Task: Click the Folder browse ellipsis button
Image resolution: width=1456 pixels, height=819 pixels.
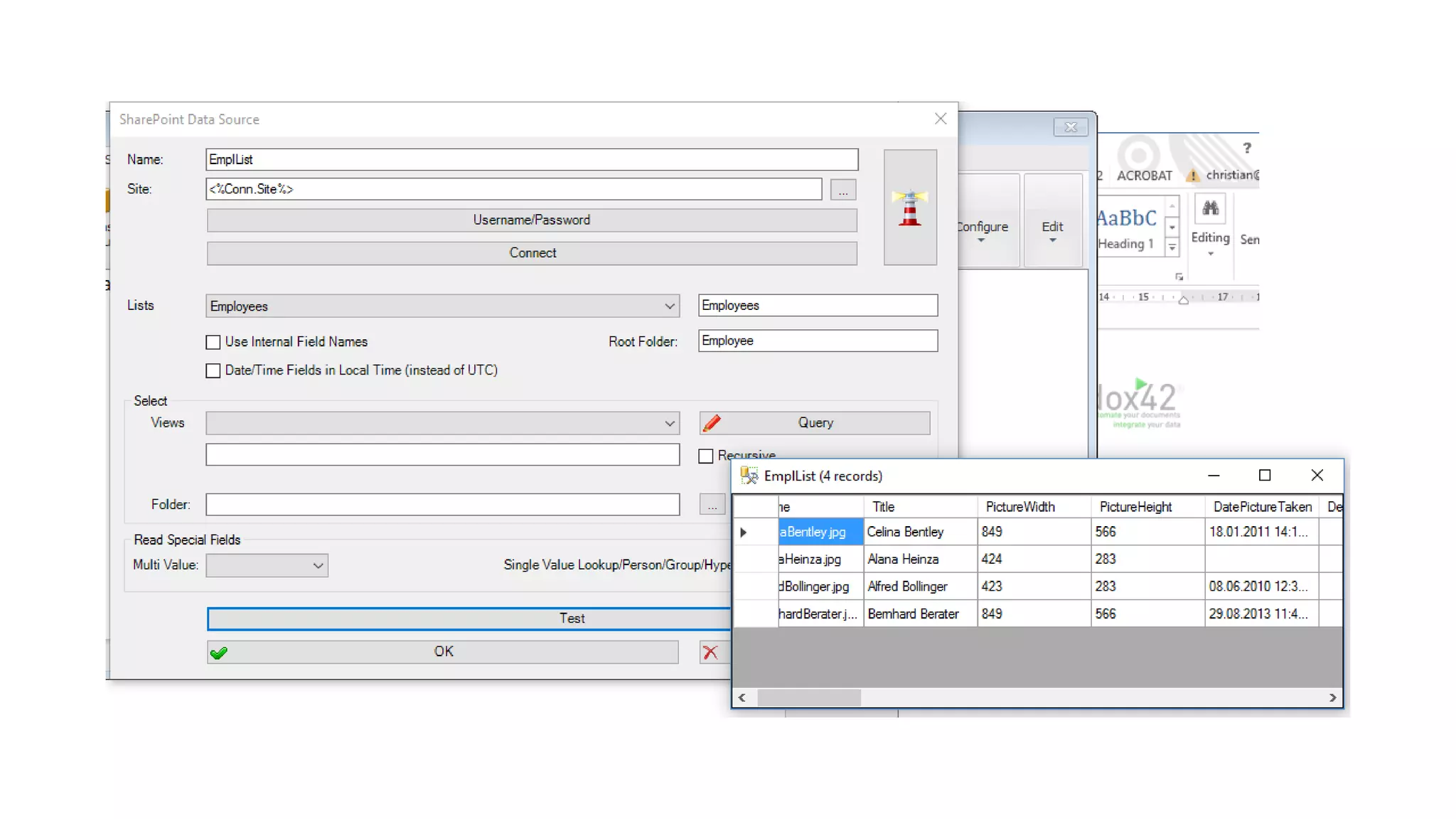Action: point(712,505)
